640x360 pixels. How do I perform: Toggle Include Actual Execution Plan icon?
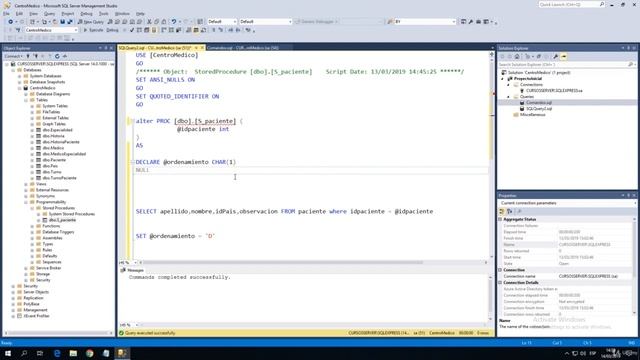tap(163, 30)
